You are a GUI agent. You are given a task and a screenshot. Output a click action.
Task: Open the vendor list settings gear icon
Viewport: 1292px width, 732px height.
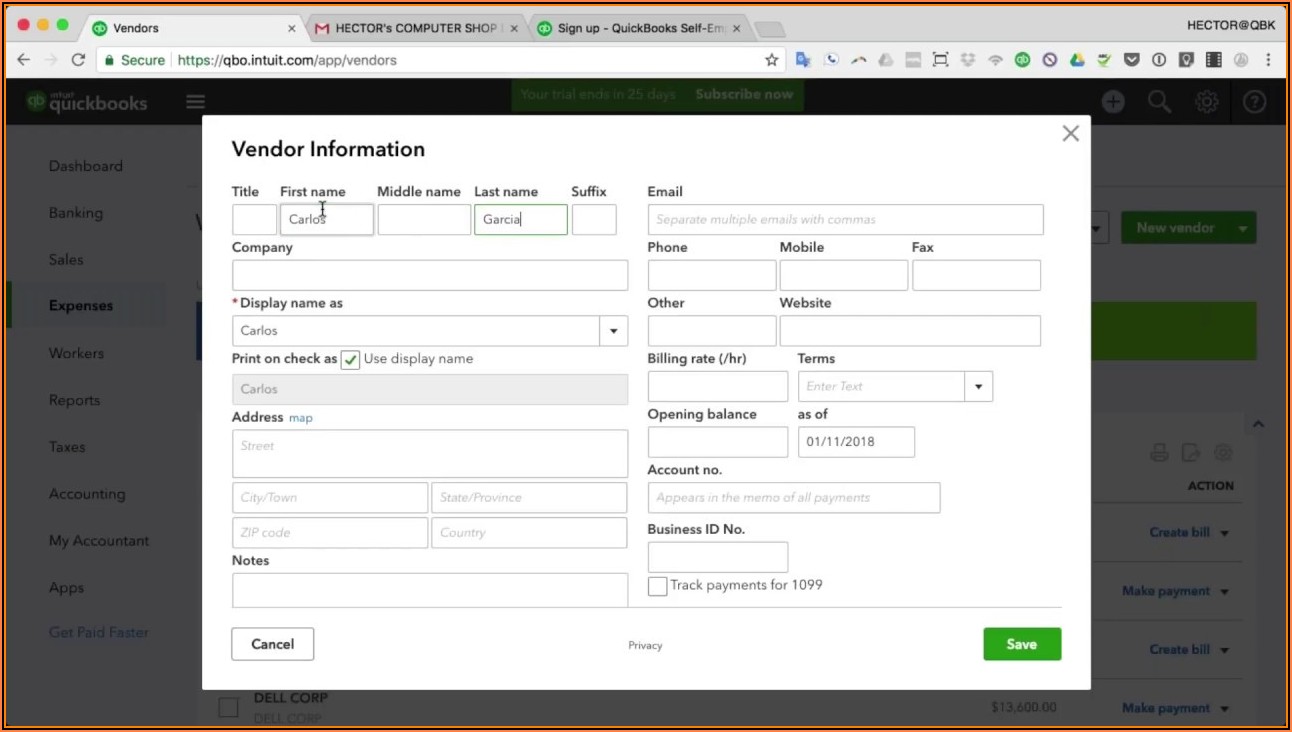tap(1223, 452)
